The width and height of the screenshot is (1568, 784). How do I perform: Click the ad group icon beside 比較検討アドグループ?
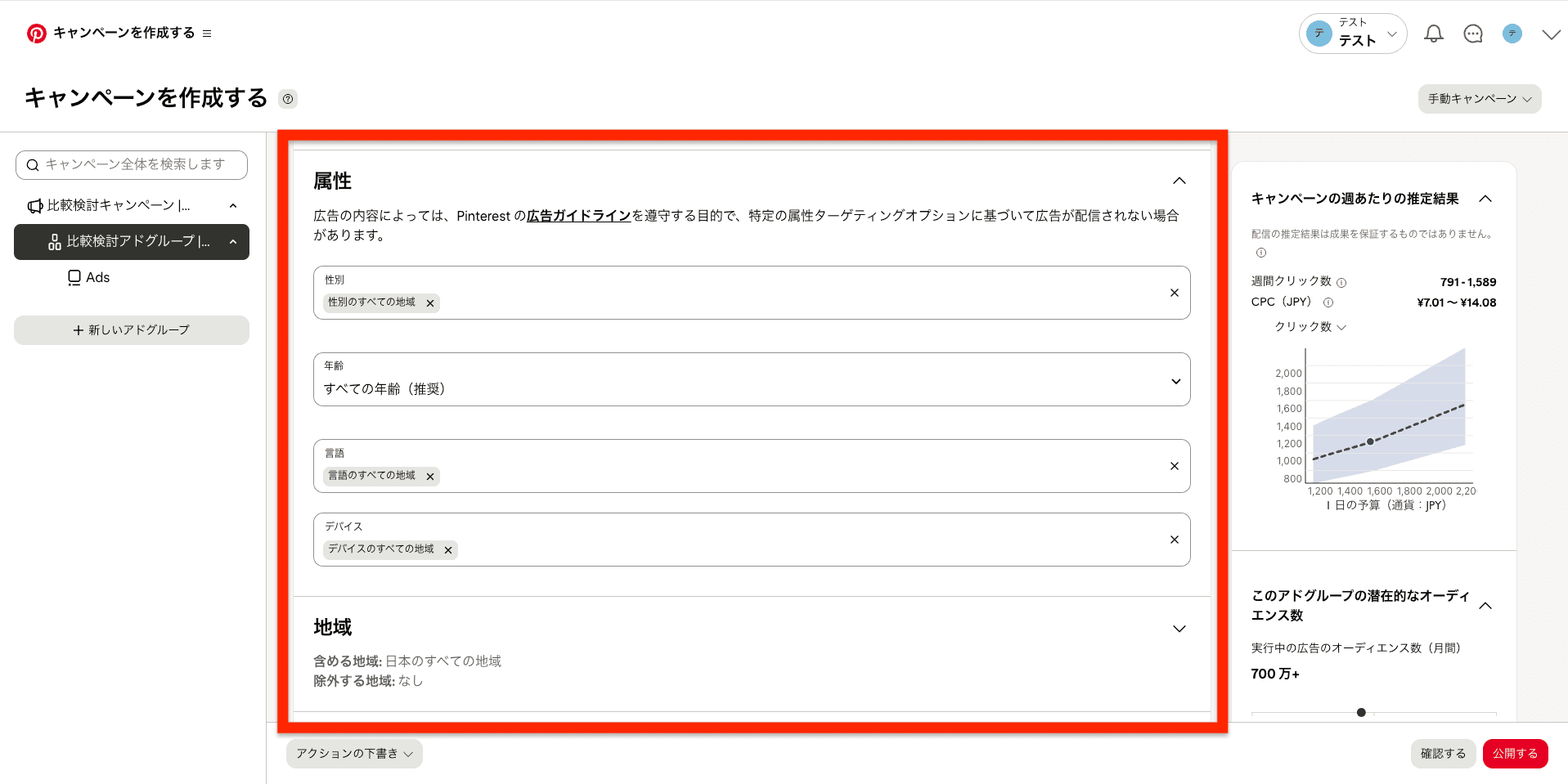pyautogui.click(x=55, y=242)
